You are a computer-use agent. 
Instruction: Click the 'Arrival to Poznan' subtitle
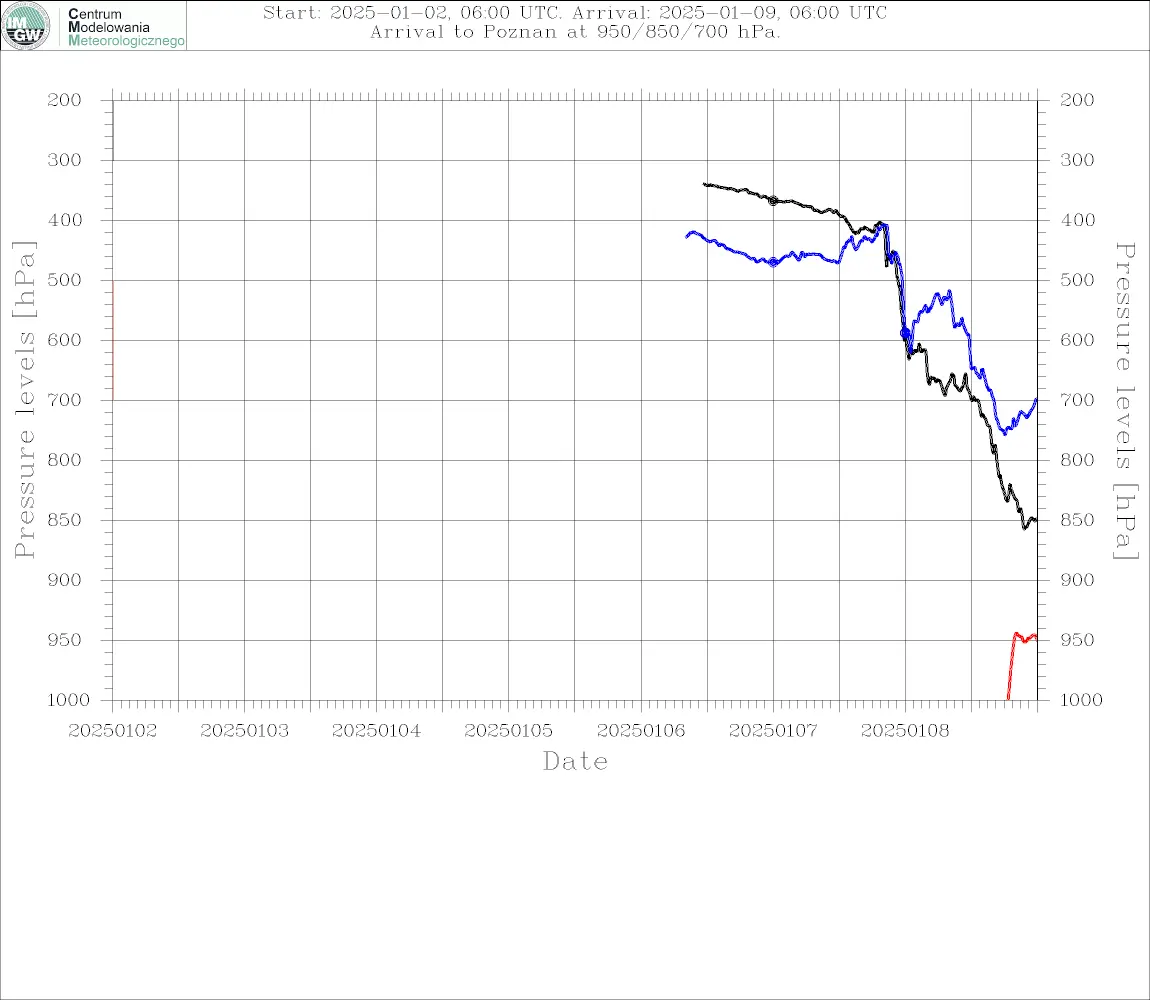click(x=575, y=32)
